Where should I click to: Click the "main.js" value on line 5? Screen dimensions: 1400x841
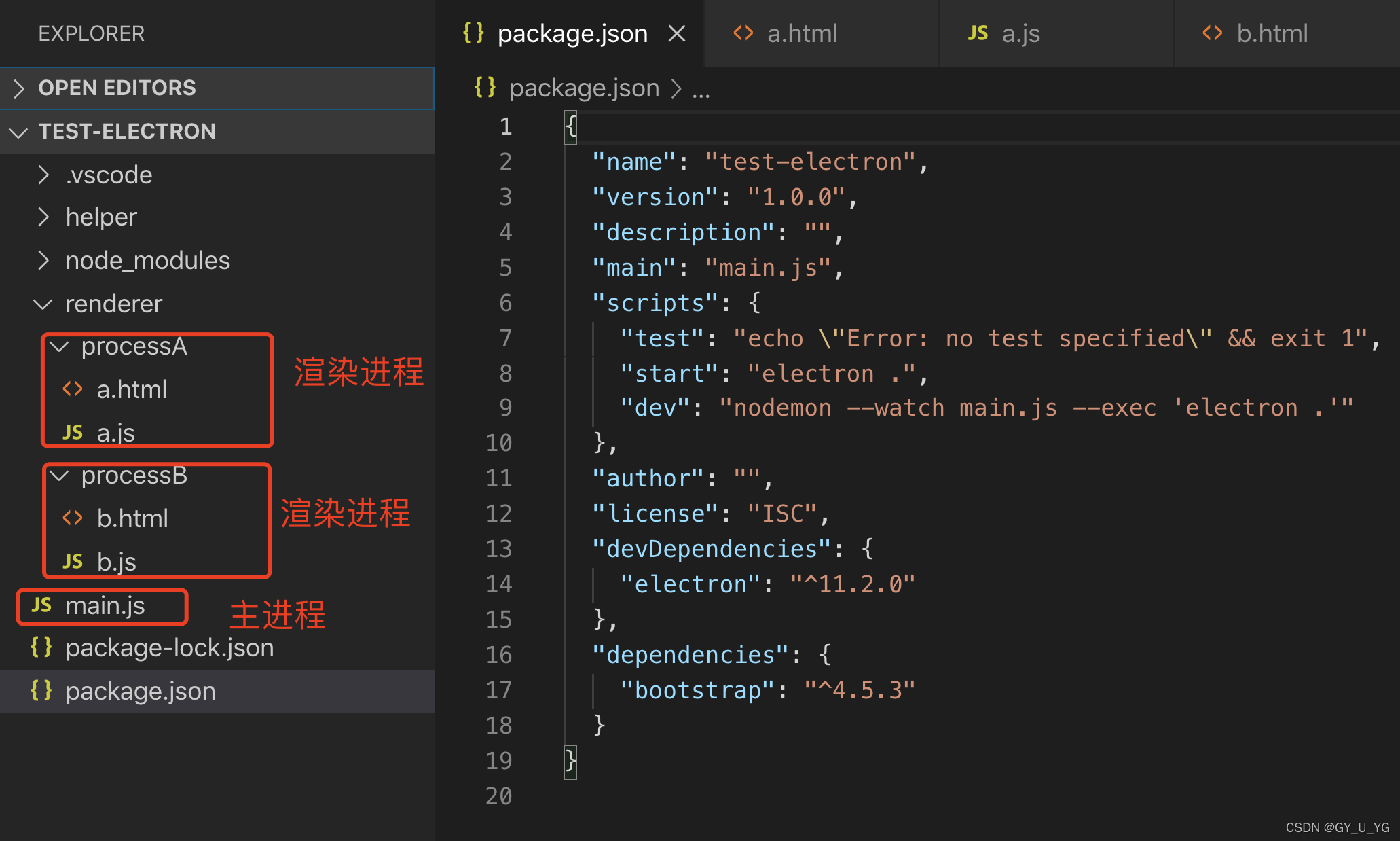[769, 268]
